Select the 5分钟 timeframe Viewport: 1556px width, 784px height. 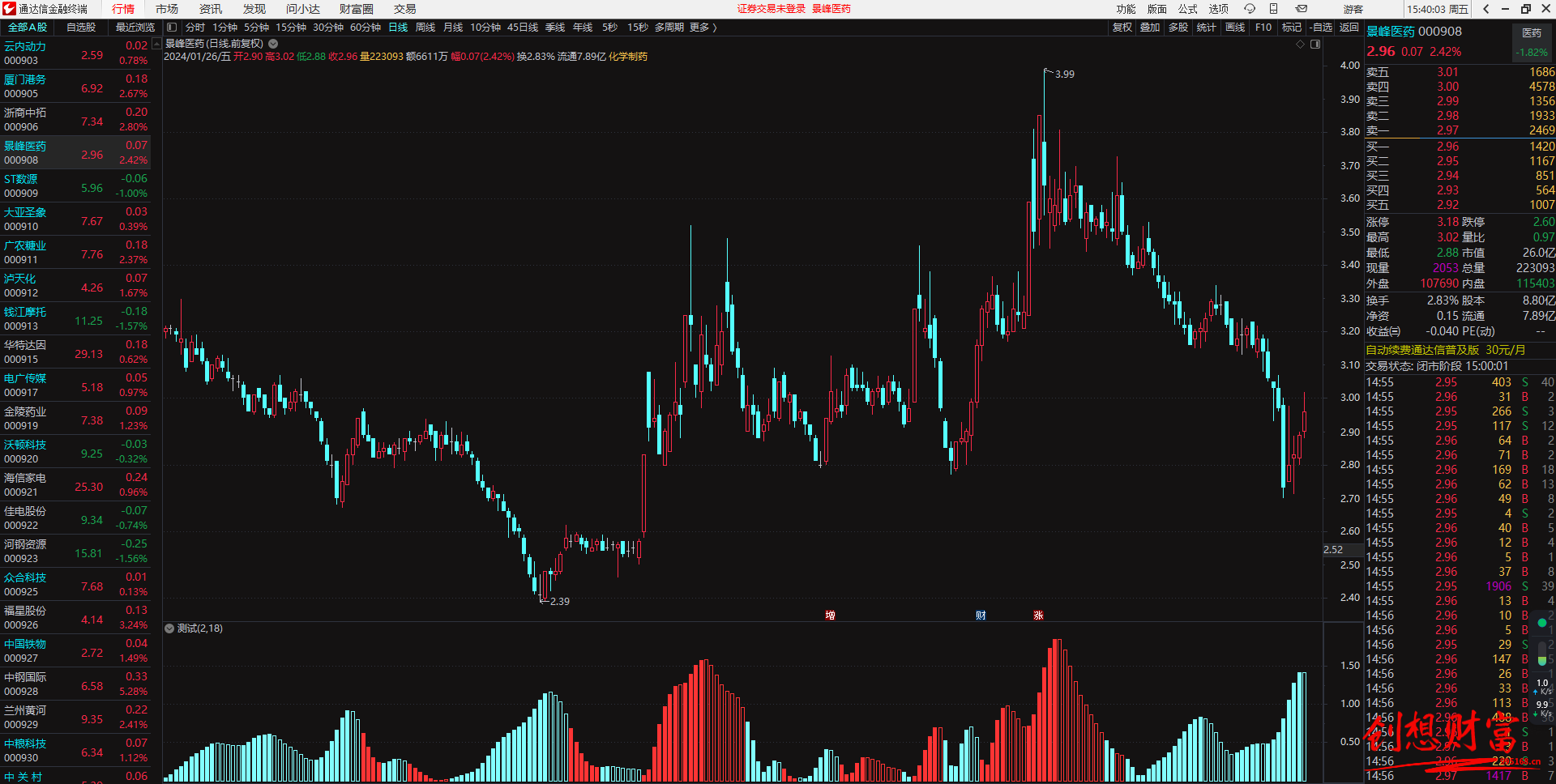click(256, 28)
